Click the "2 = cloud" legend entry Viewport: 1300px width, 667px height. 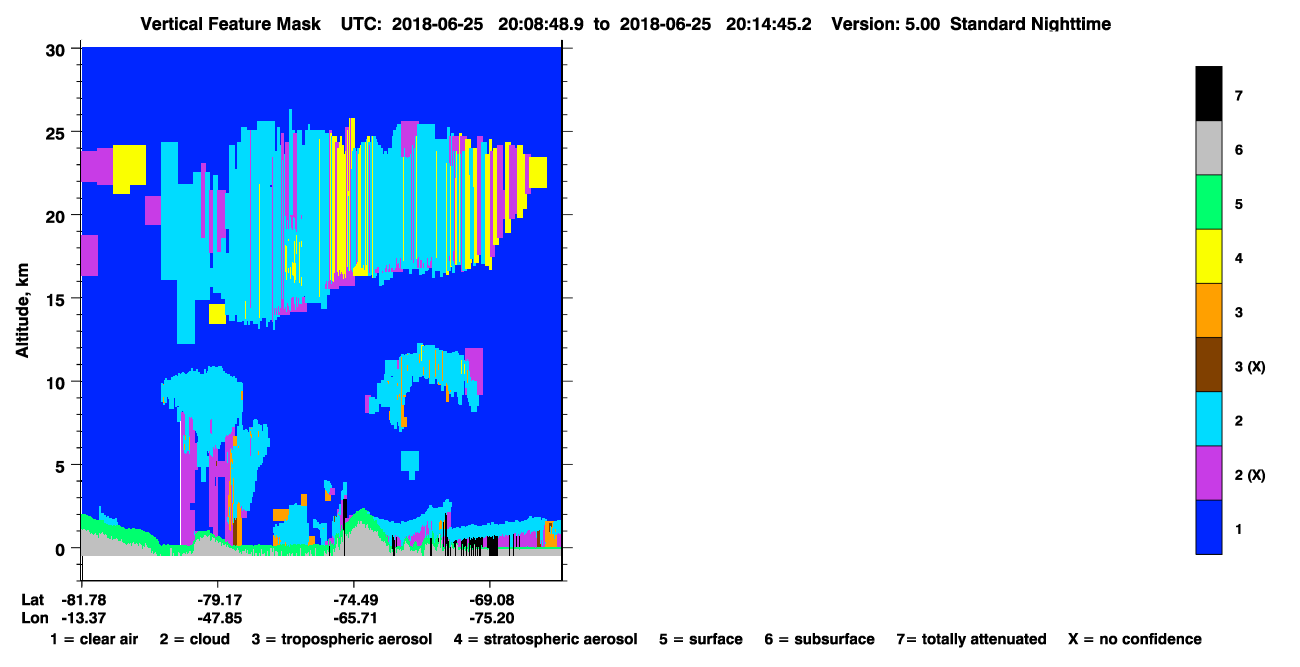click(x=194, y=639)
